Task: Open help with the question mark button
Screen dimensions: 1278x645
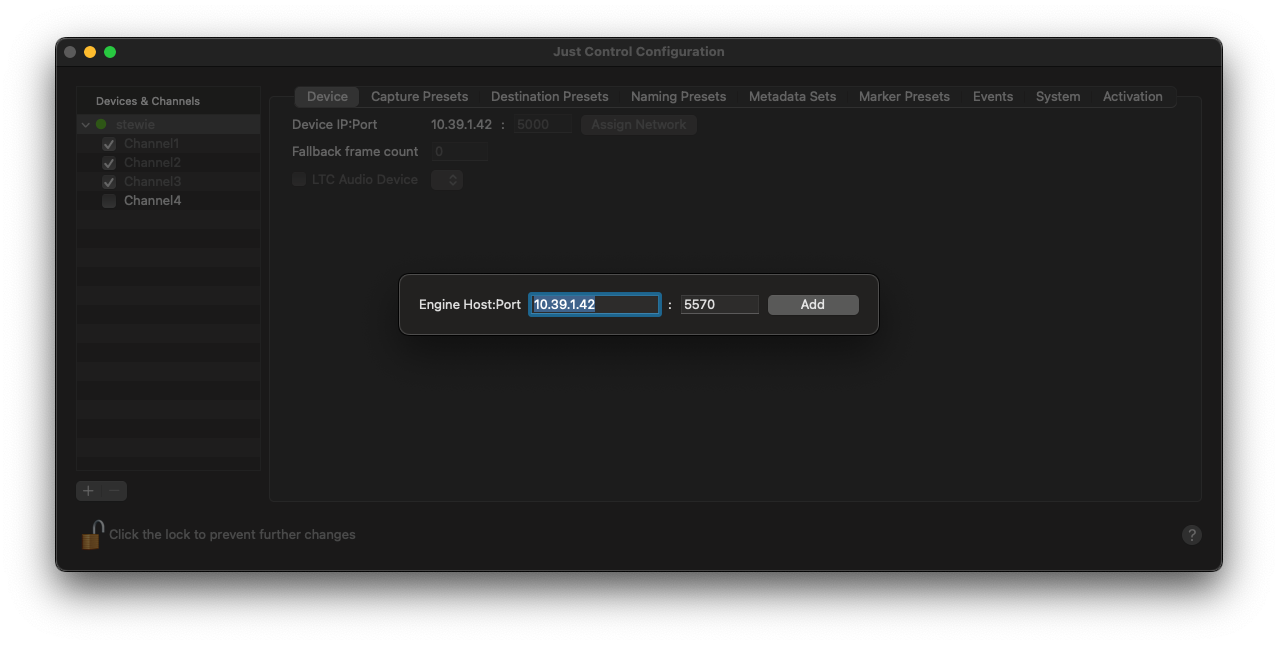Action: click(x=1191, y=535)
